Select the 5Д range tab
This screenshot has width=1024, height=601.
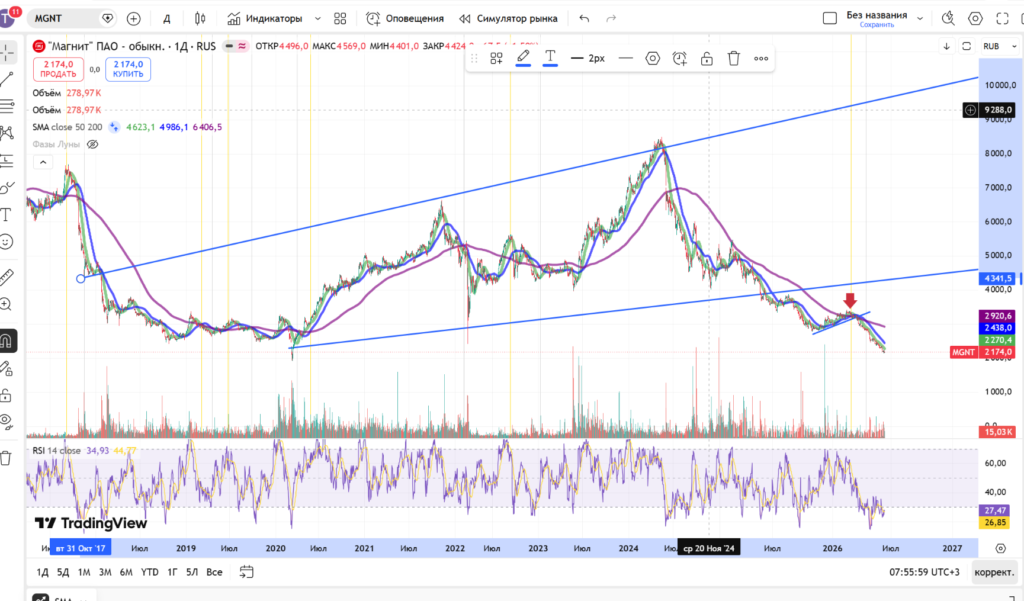pos(63,572)
